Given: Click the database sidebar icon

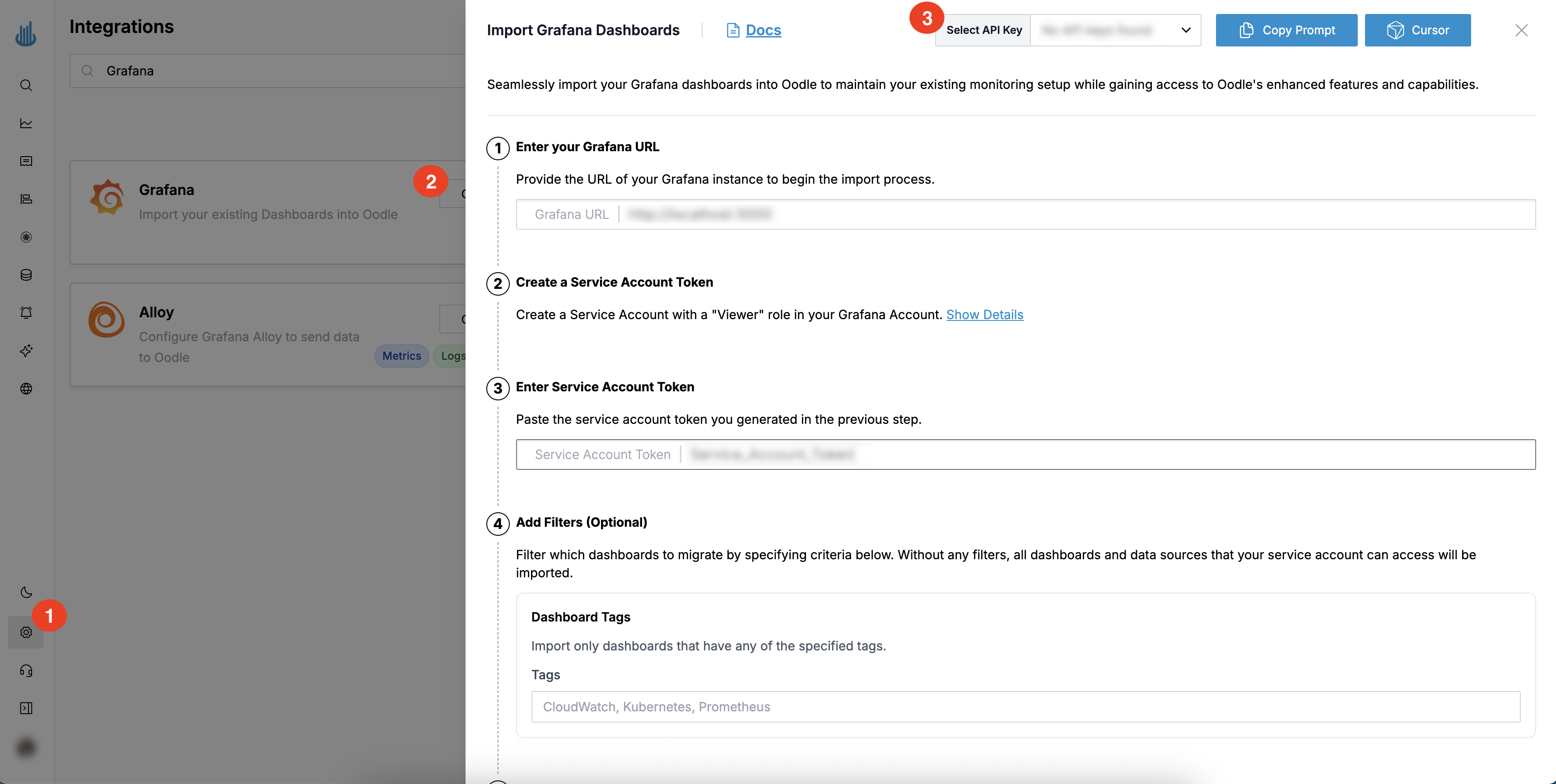Looking at the screenshot, I should 26,275.
